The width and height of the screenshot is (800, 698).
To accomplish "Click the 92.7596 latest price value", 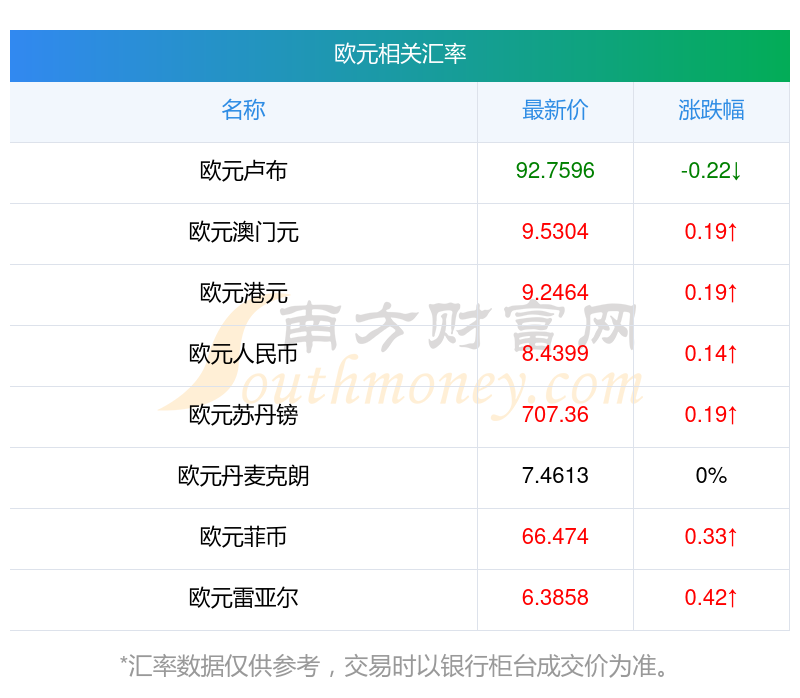I will point(555,170).
